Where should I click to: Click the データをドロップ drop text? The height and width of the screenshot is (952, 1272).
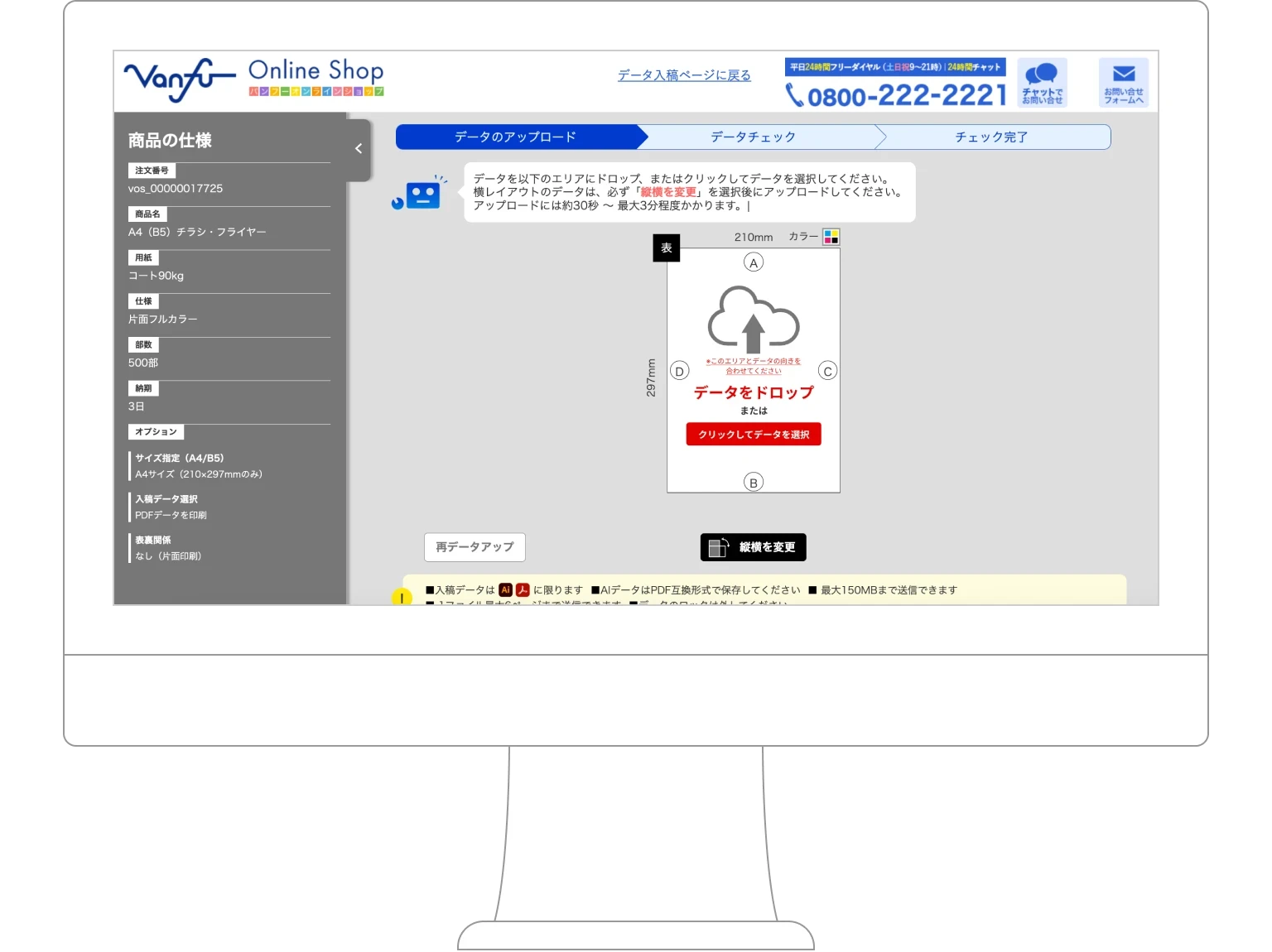pyautogui.click(x=754, y=392)
